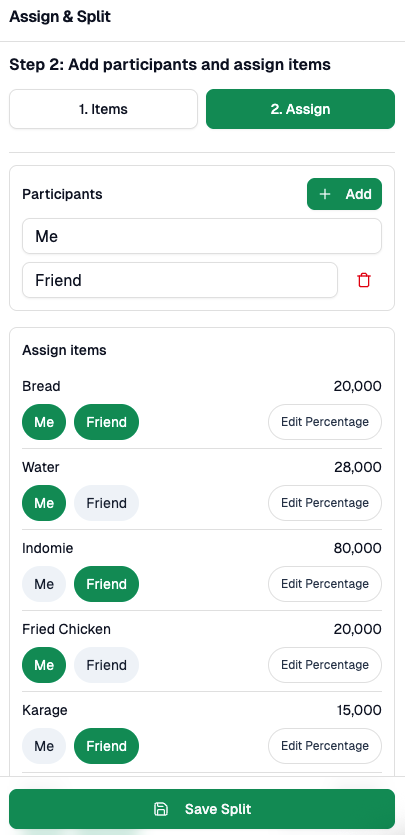405x835 pixels.
Task: Click the Friend participant name field
Action: coord(180,280)
